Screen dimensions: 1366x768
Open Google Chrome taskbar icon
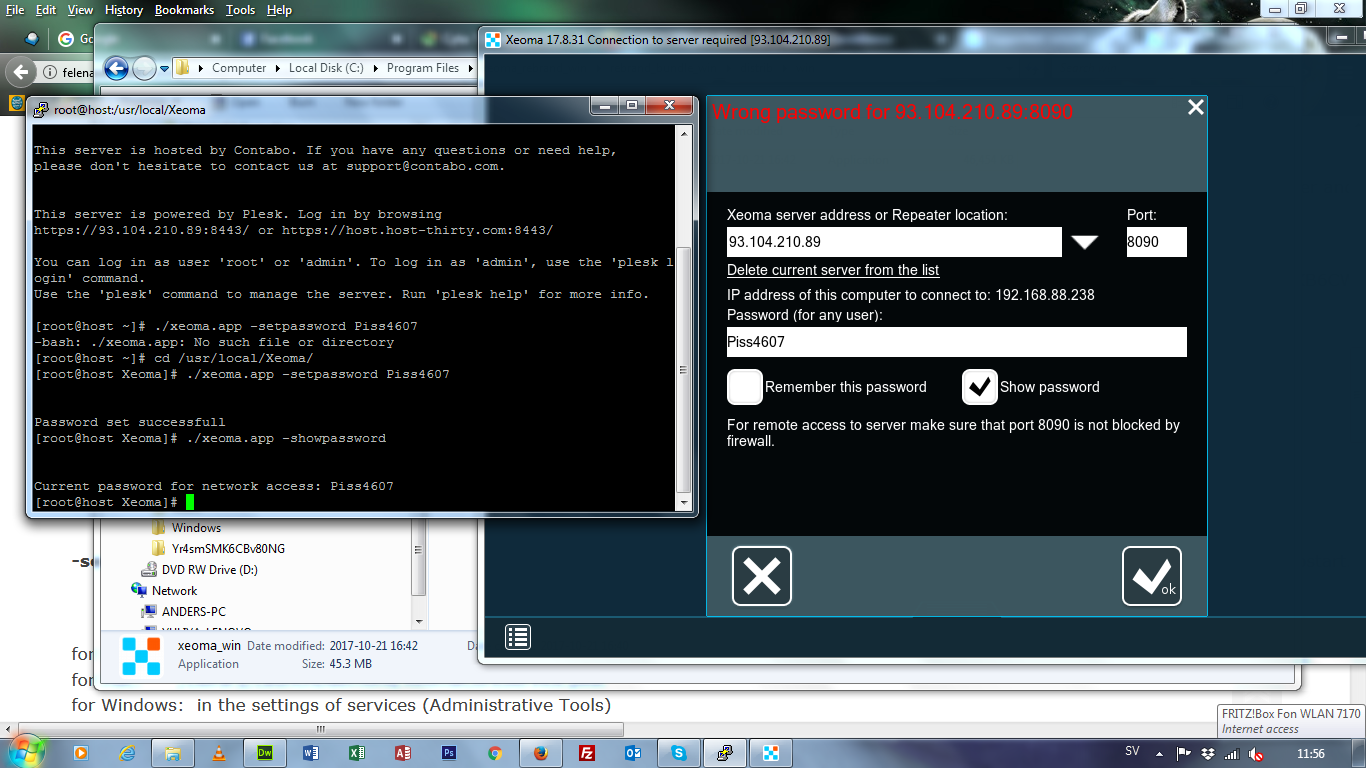coord(495,753)
